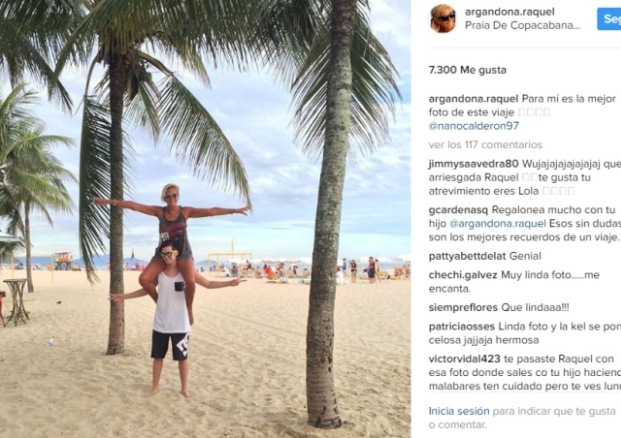Open chechi.galvez commenter profile
Screen dimensions: 621x438
(463, 275)
